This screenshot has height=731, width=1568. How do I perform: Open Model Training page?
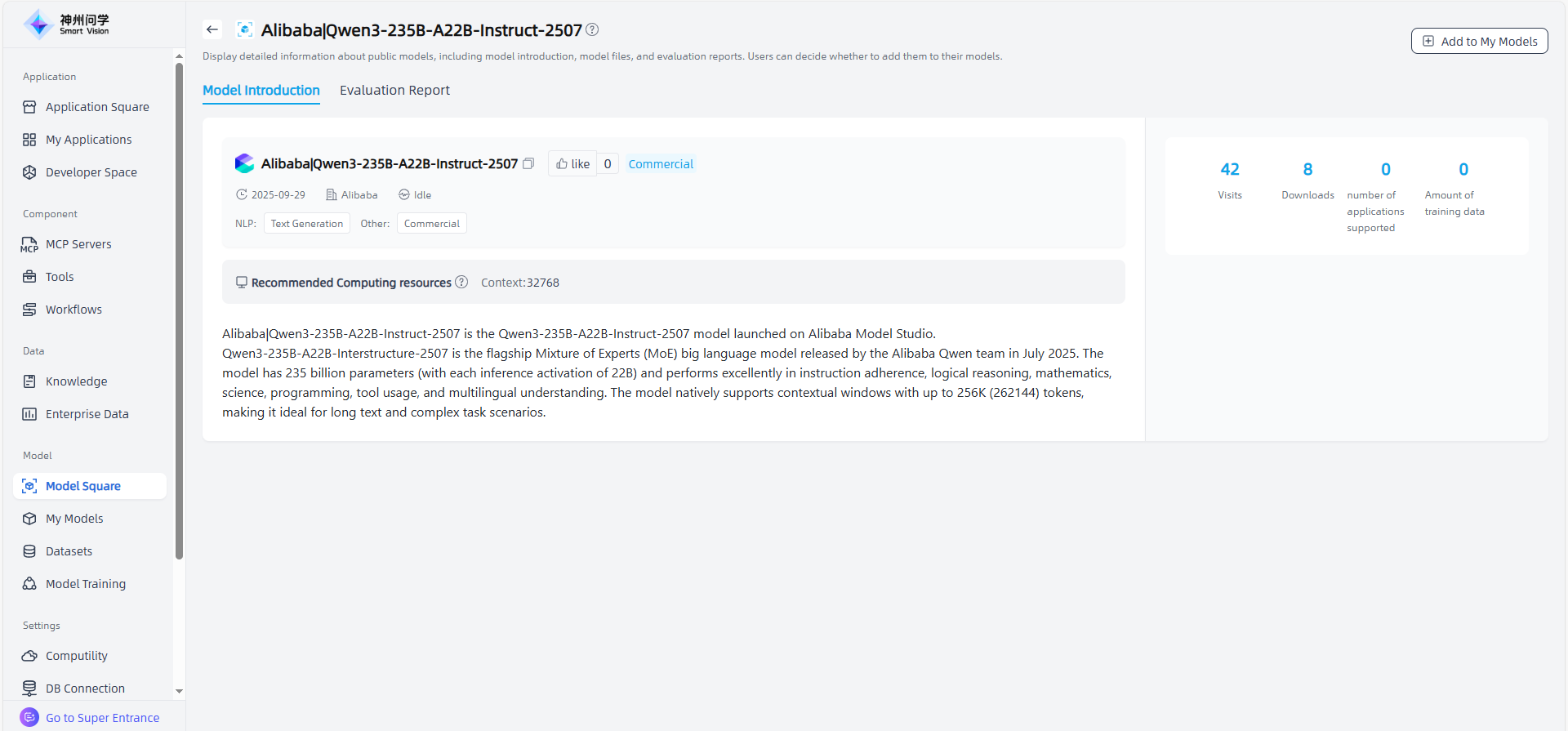point(86,584)
